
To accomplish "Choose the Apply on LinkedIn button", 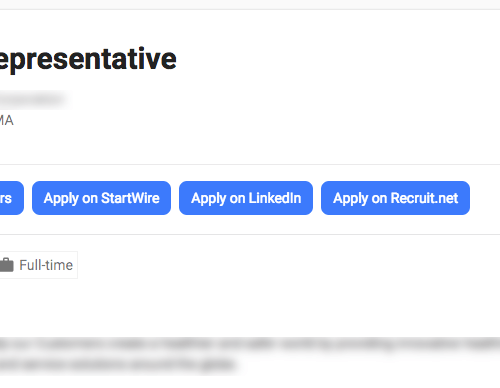I will pos(246,198).
